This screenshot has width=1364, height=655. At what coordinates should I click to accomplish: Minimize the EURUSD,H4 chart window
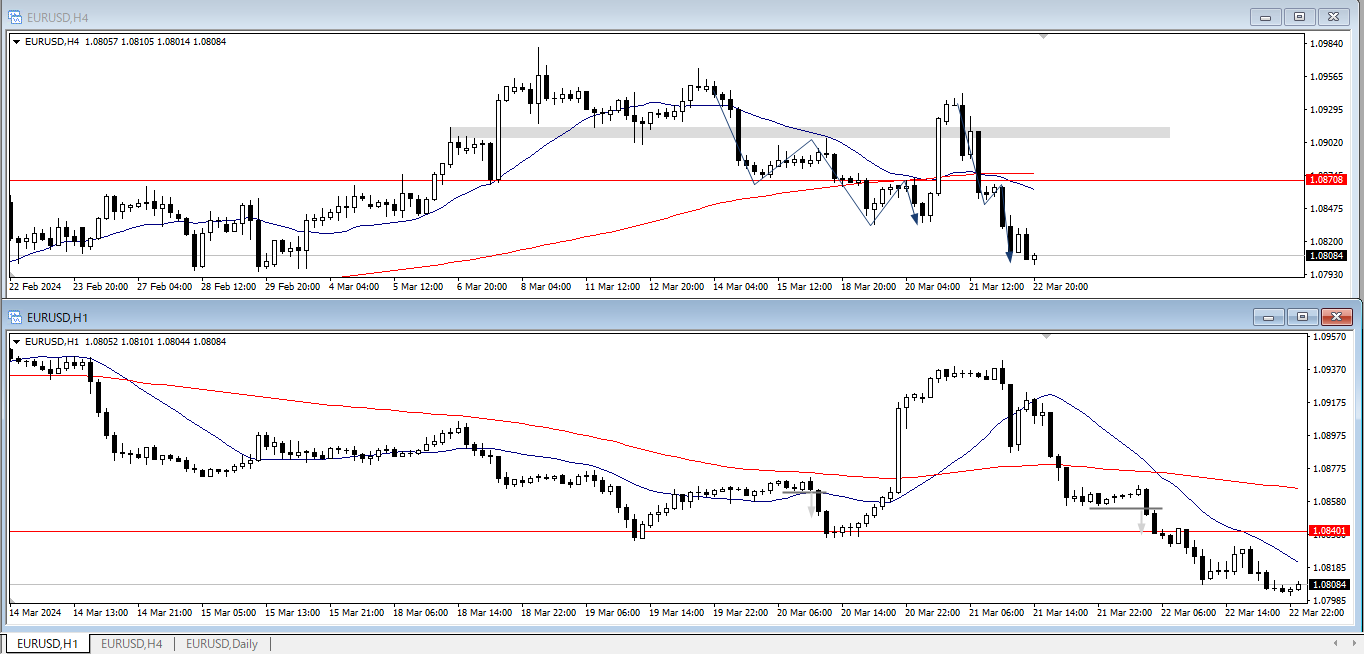point(1266,17)
